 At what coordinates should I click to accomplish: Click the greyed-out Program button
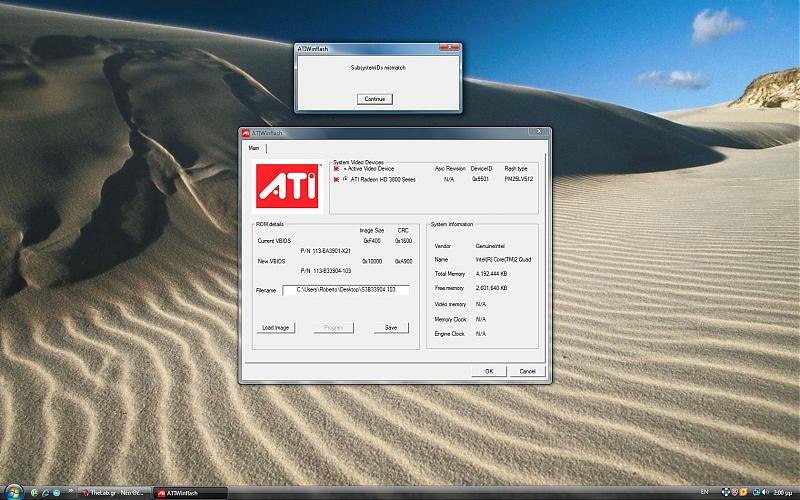pos(333,328)
